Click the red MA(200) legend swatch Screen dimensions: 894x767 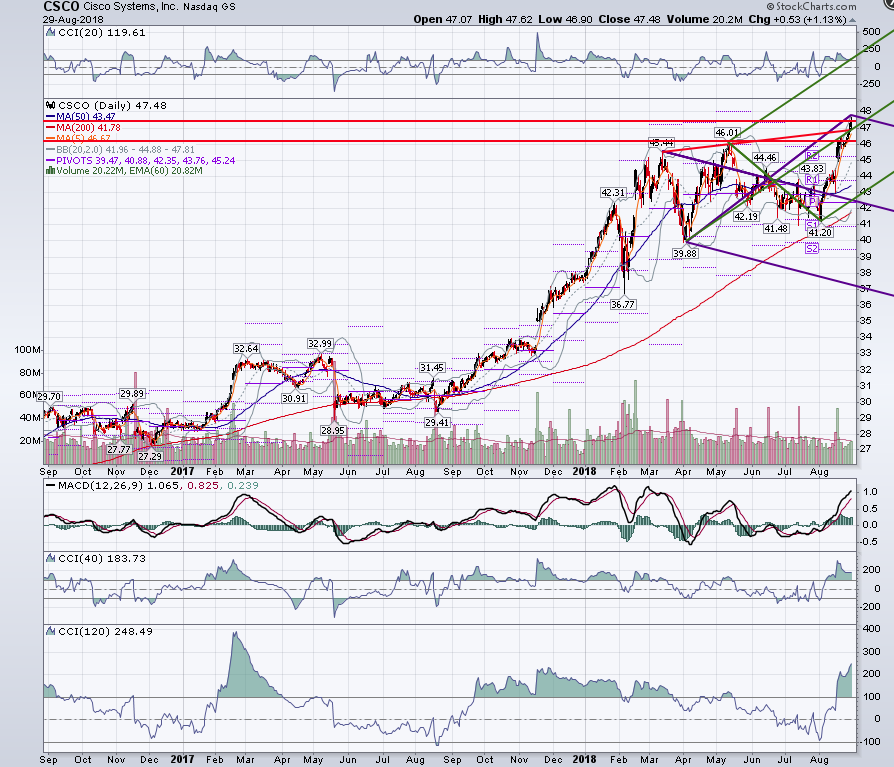[50, 128]
